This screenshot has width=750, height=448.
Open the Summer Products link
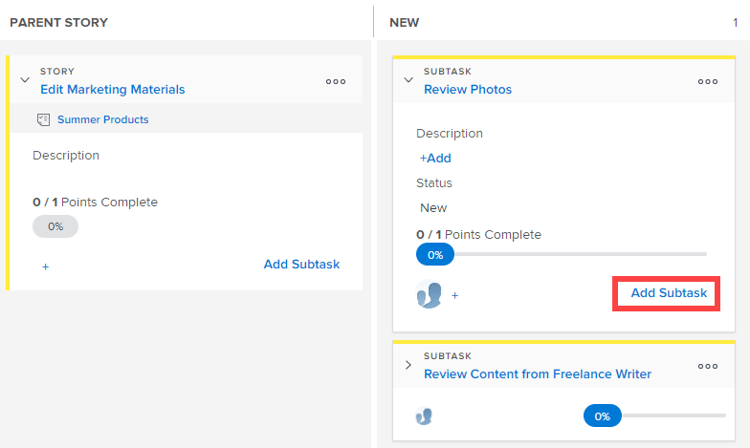103,120
